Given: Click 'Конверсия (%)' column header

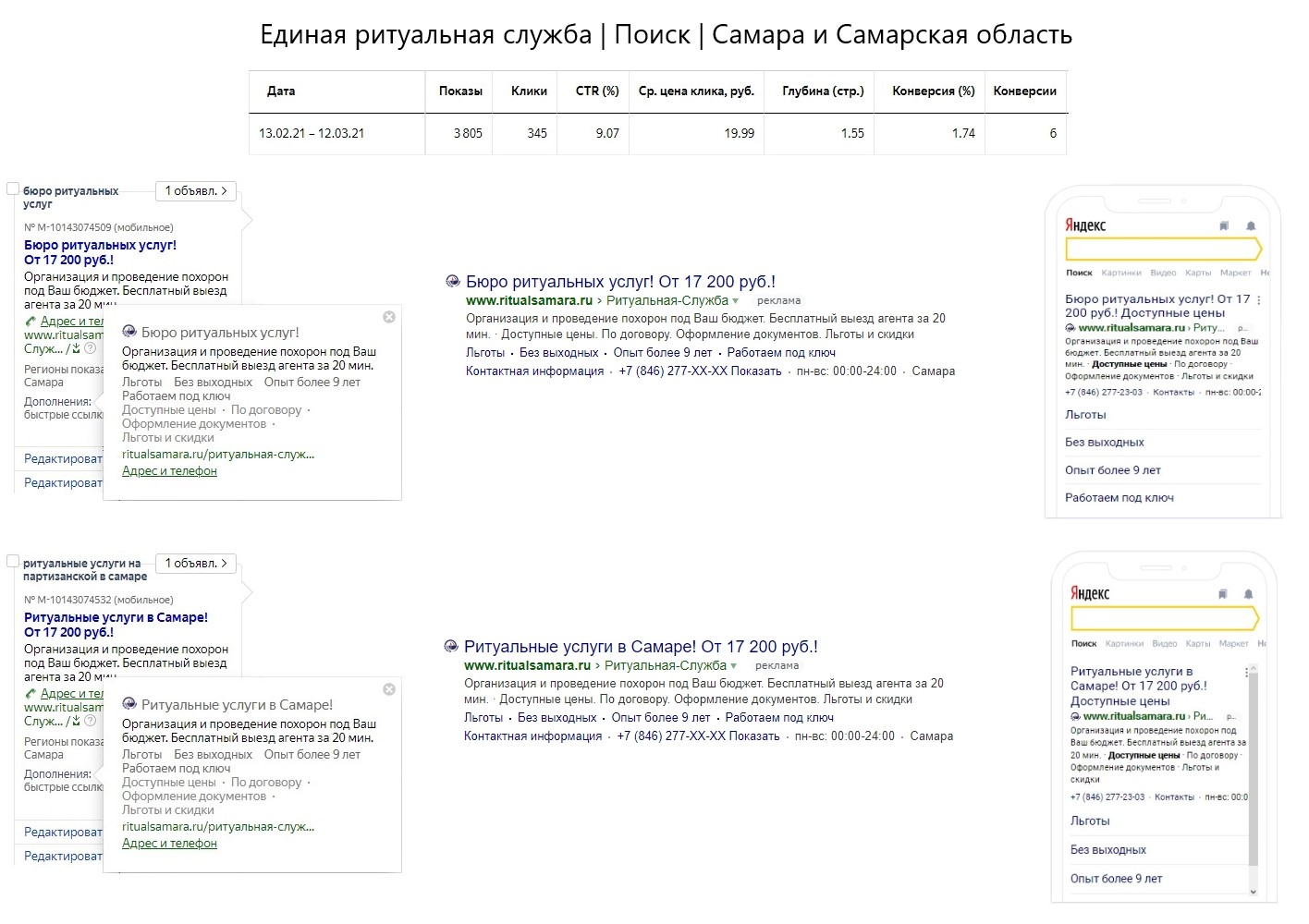Looking at the screenshot, I should point(934,91).
